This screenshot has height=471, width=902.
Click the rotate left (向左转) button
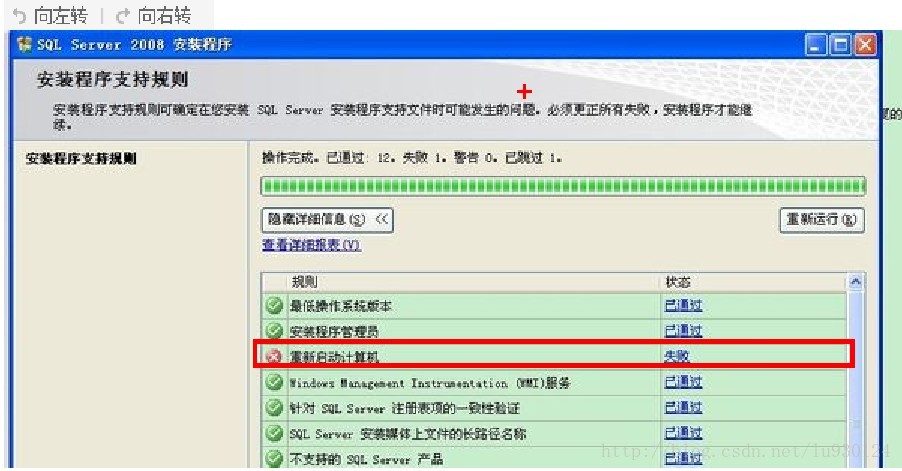click(x=49, y=16)
